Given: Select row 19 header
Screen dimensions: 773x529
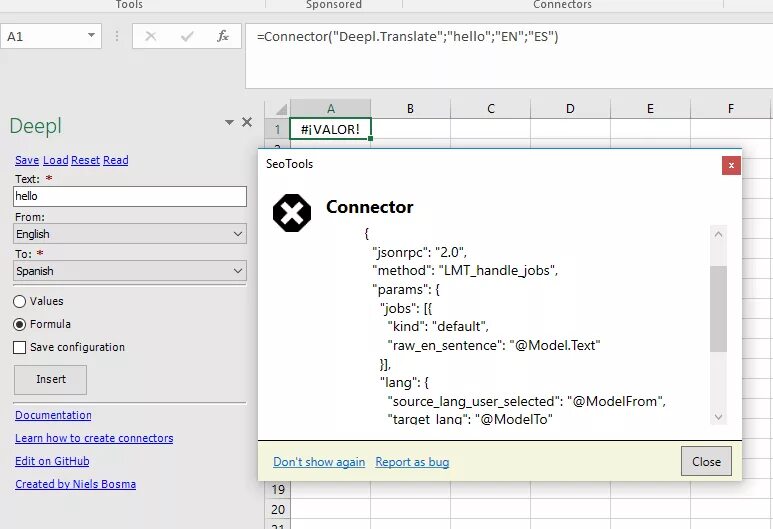Looking at the screenshot, I should tap(278, 489).
